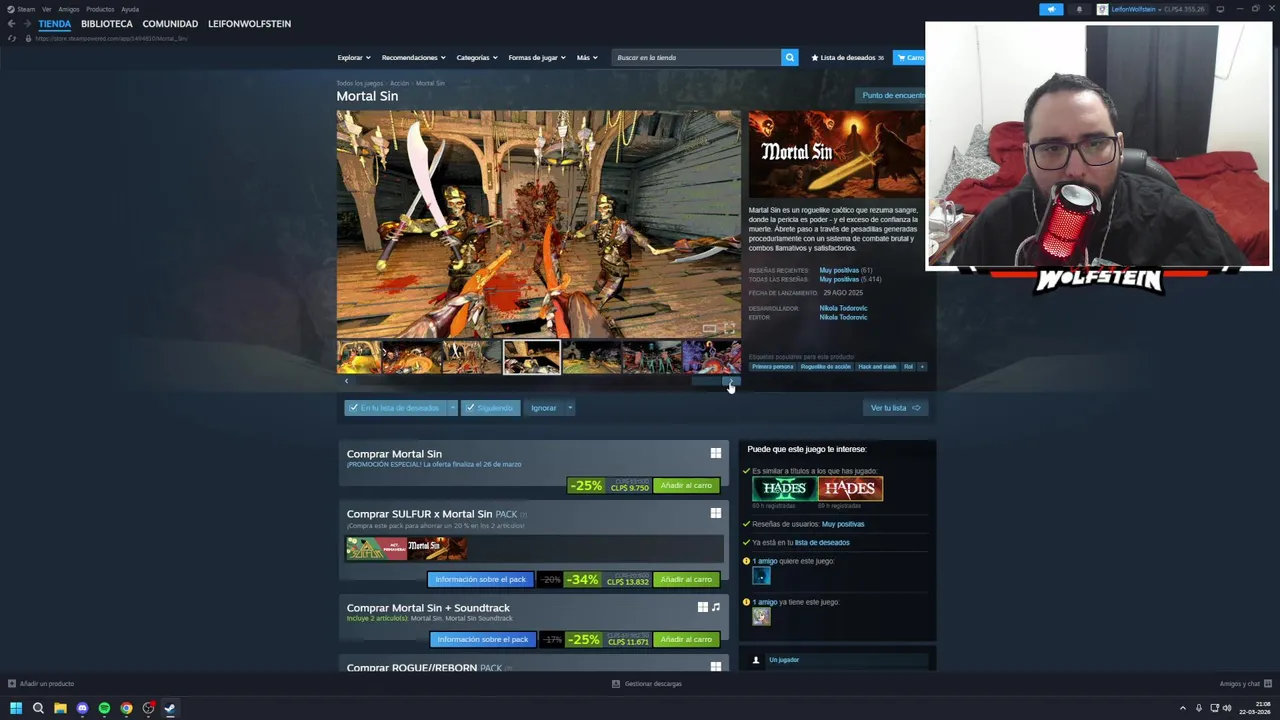
Task: Open Lista de deseados in store header
Action: pyautogui.click(x=847, y=58)
